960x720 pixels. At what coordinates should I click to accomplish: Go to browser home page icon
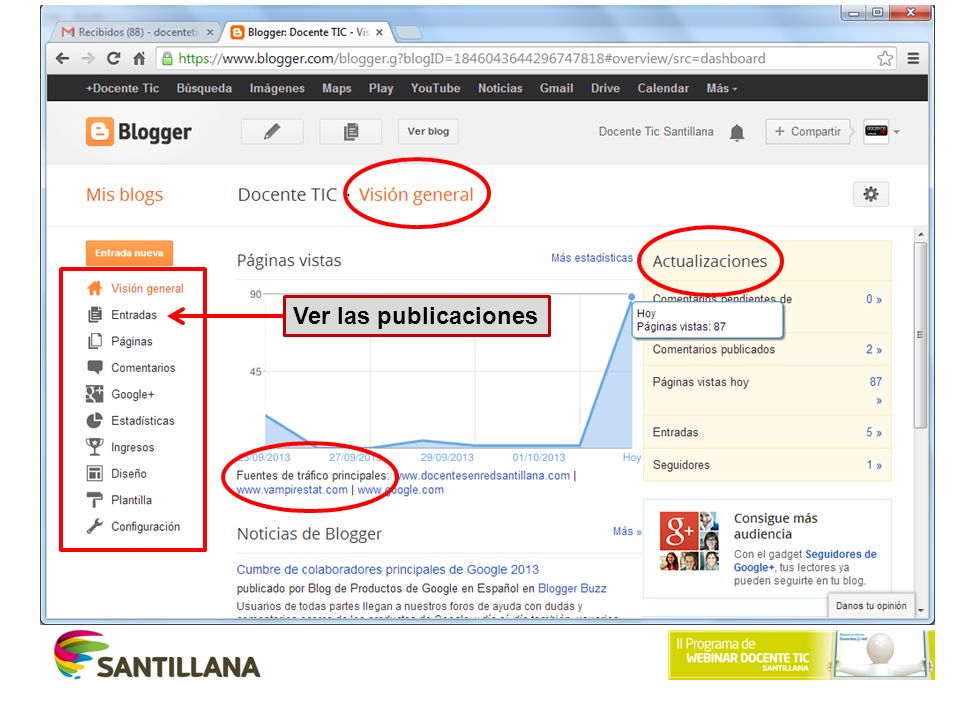140,59
